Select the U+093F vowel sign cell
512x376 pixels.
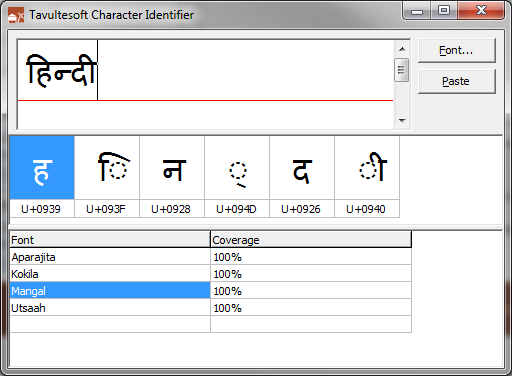point(107,177)
